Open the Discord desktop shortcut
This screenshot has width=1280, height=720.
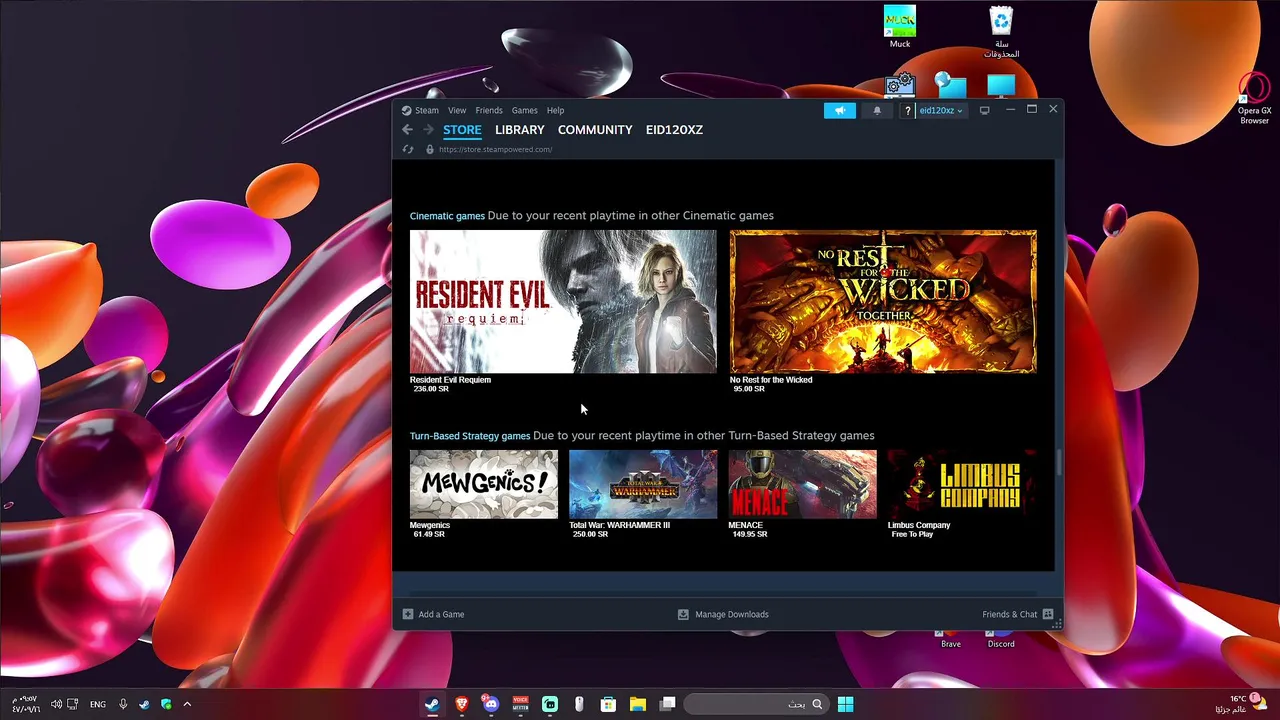tap(1001, 640)
